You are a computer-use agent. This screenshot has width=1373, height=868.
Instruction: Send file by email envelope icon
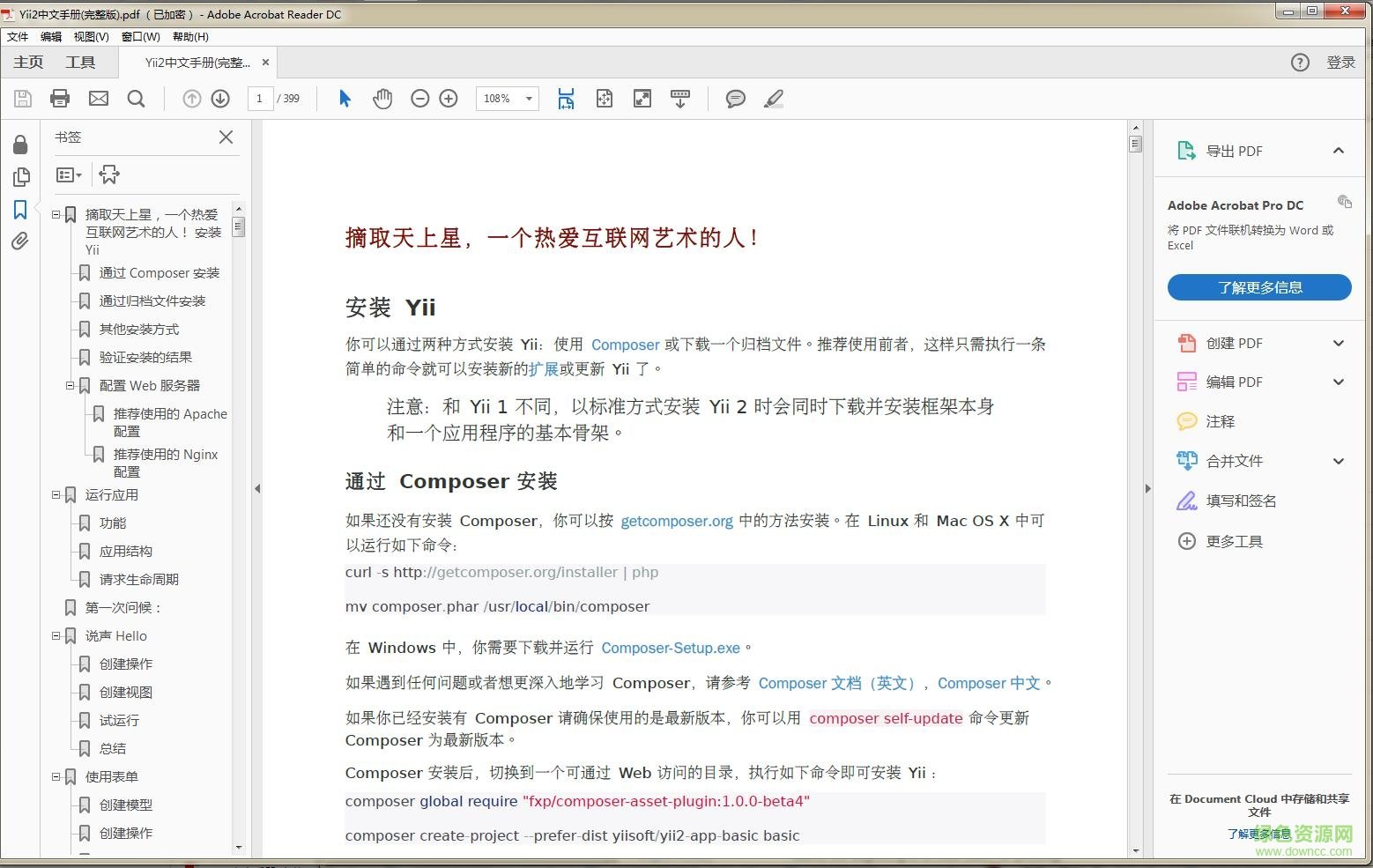point(99,99)
